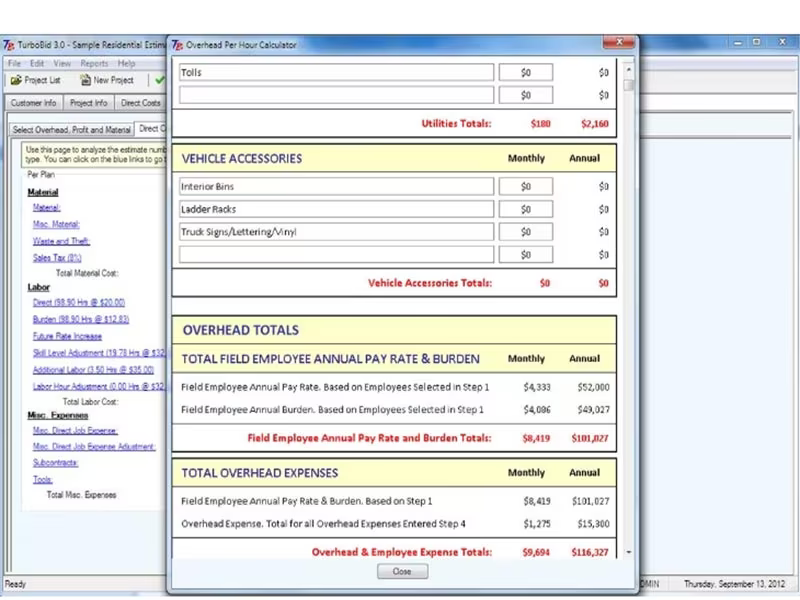This screenshot has height=600, width=800.
Task: Select the Select Overhead, Profit and Material tab
Action: 71,130
